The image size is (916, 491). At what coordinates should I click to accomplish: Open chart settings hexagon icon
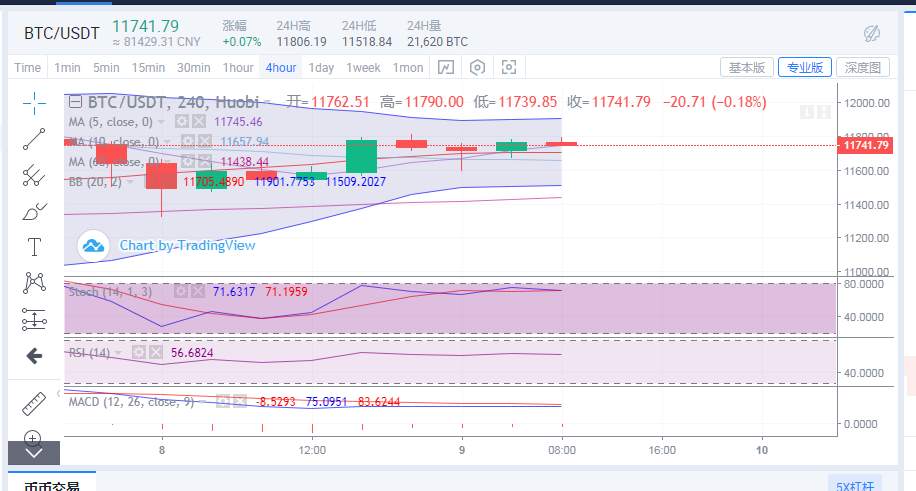coord(477,68)
